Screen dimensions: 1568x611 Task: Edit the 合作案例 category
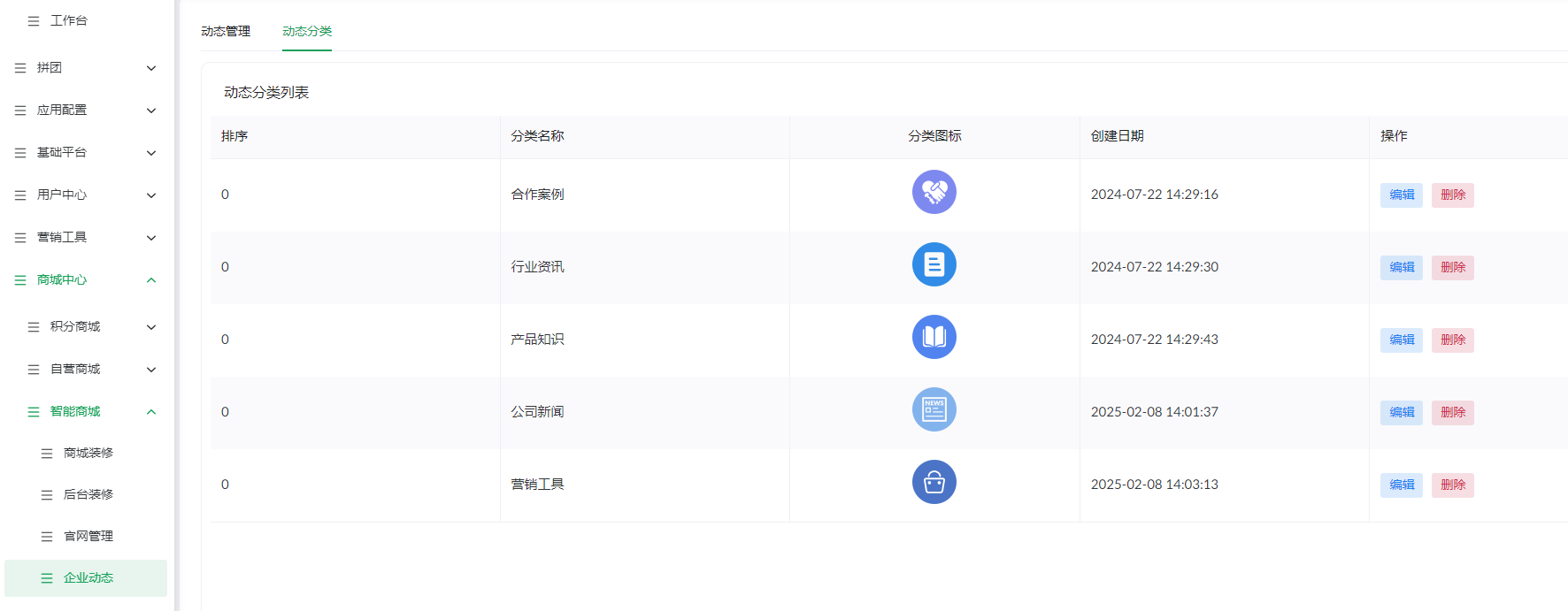tap(1402, 195)
